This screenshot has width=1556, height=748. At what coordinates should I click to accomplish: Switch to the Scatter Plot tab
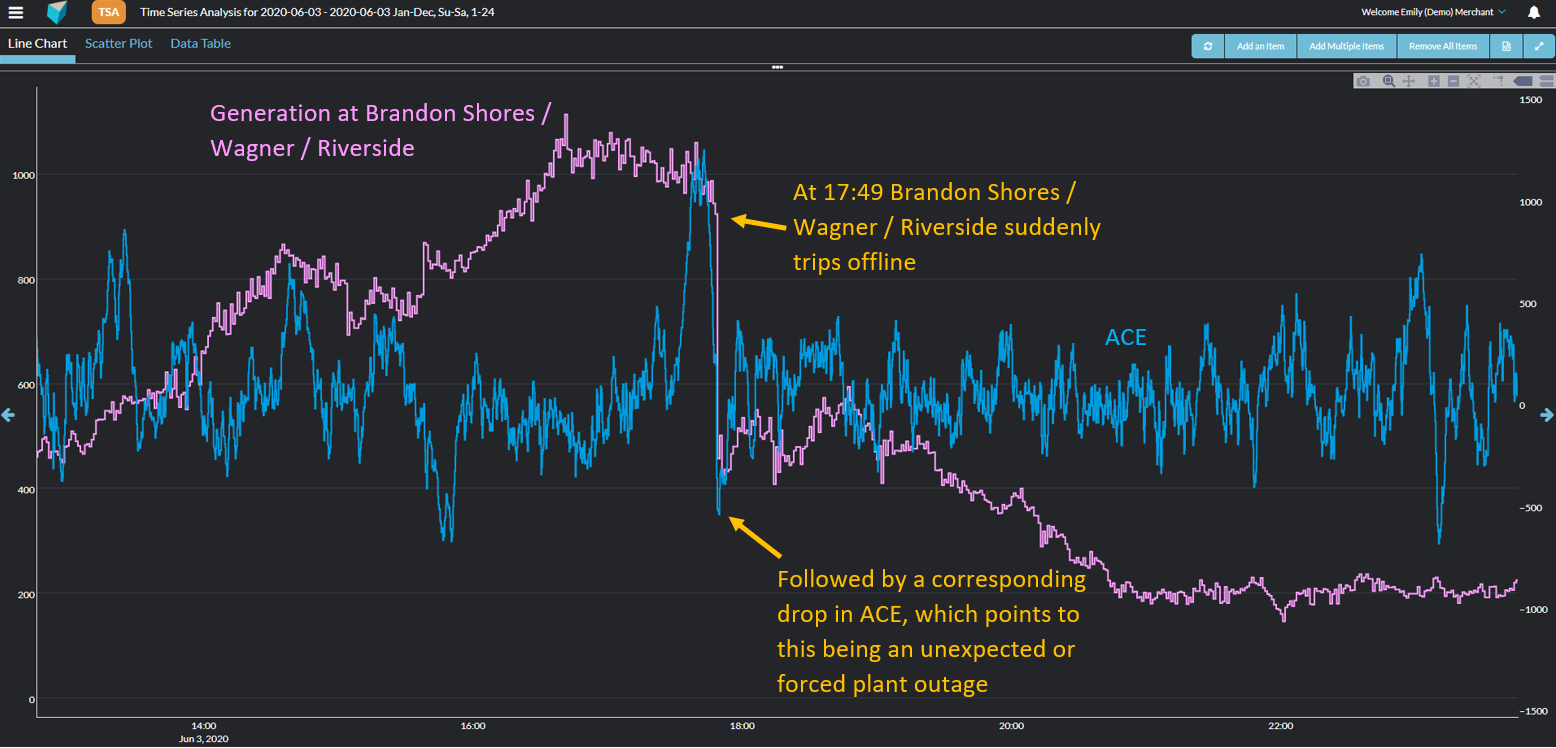click(119, 44)
